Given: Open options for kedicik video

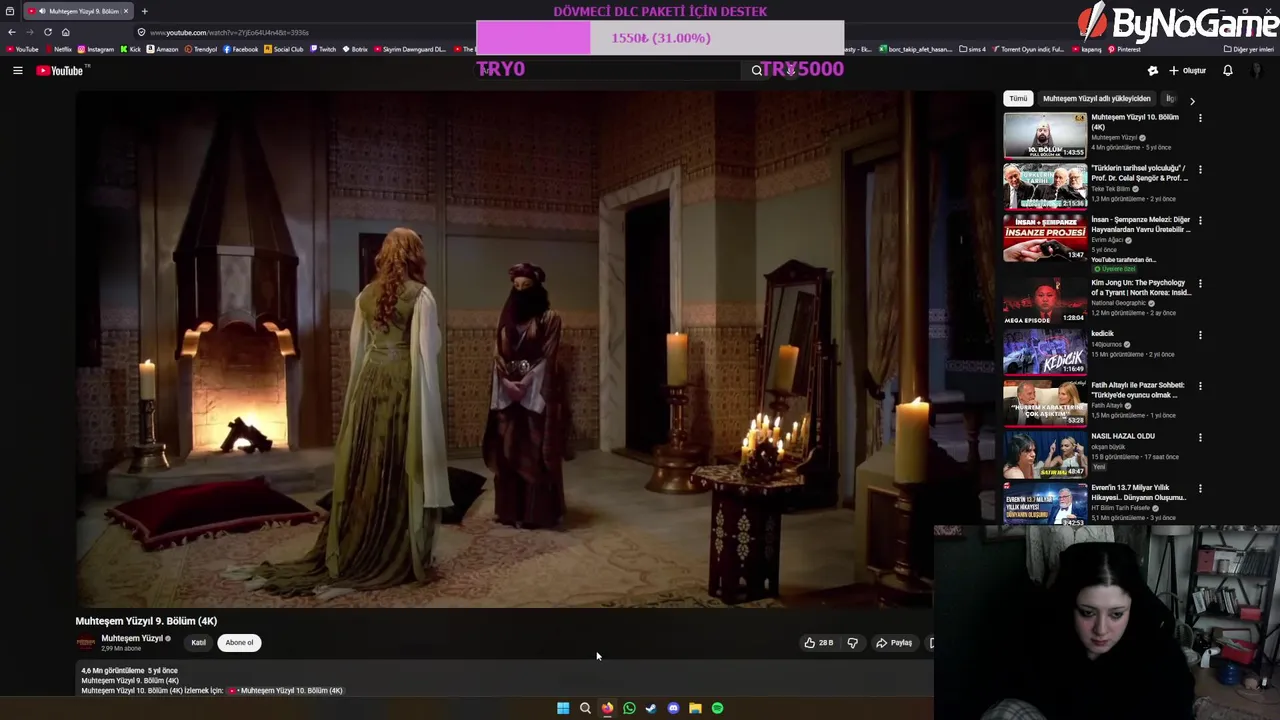Looking at the screenshot, I should click(1200, 335).
